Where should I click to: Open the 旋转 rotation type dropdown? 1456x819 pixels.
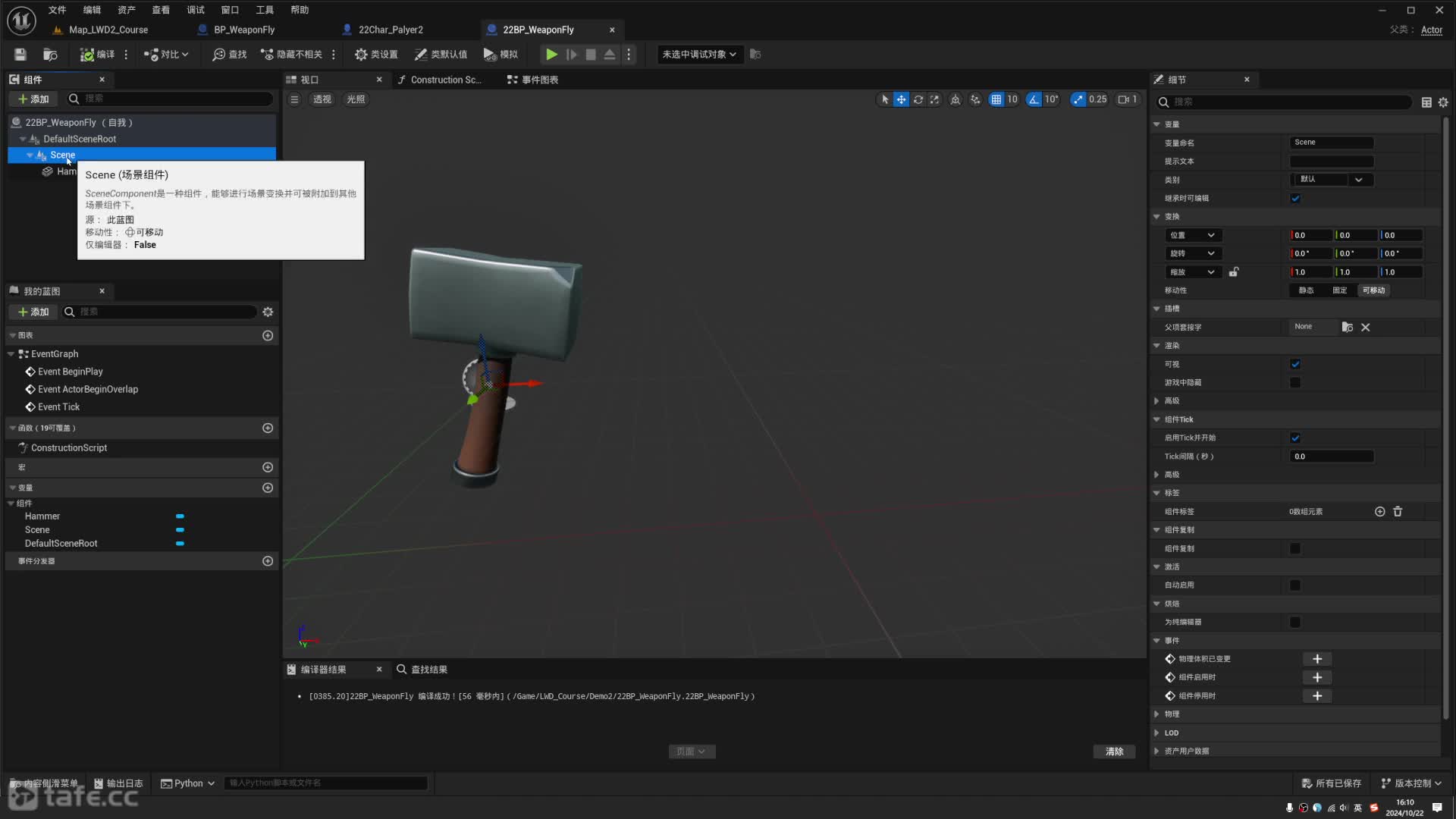tap(1193, 254)
